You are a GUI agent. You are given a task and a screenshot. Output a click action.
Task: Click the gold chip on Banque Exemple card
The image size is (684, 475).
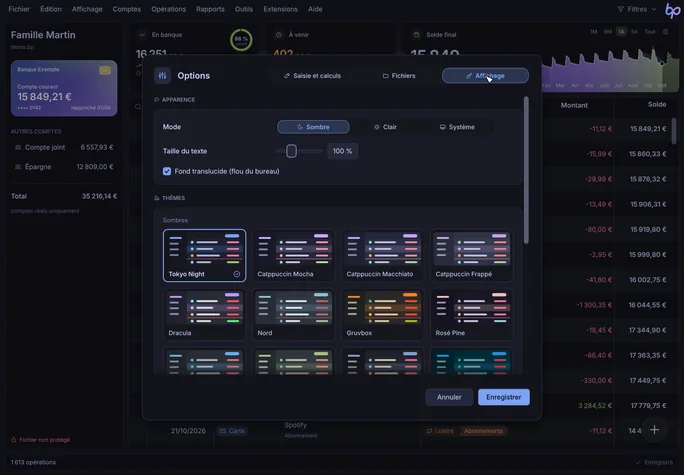(x=105, y=70)
